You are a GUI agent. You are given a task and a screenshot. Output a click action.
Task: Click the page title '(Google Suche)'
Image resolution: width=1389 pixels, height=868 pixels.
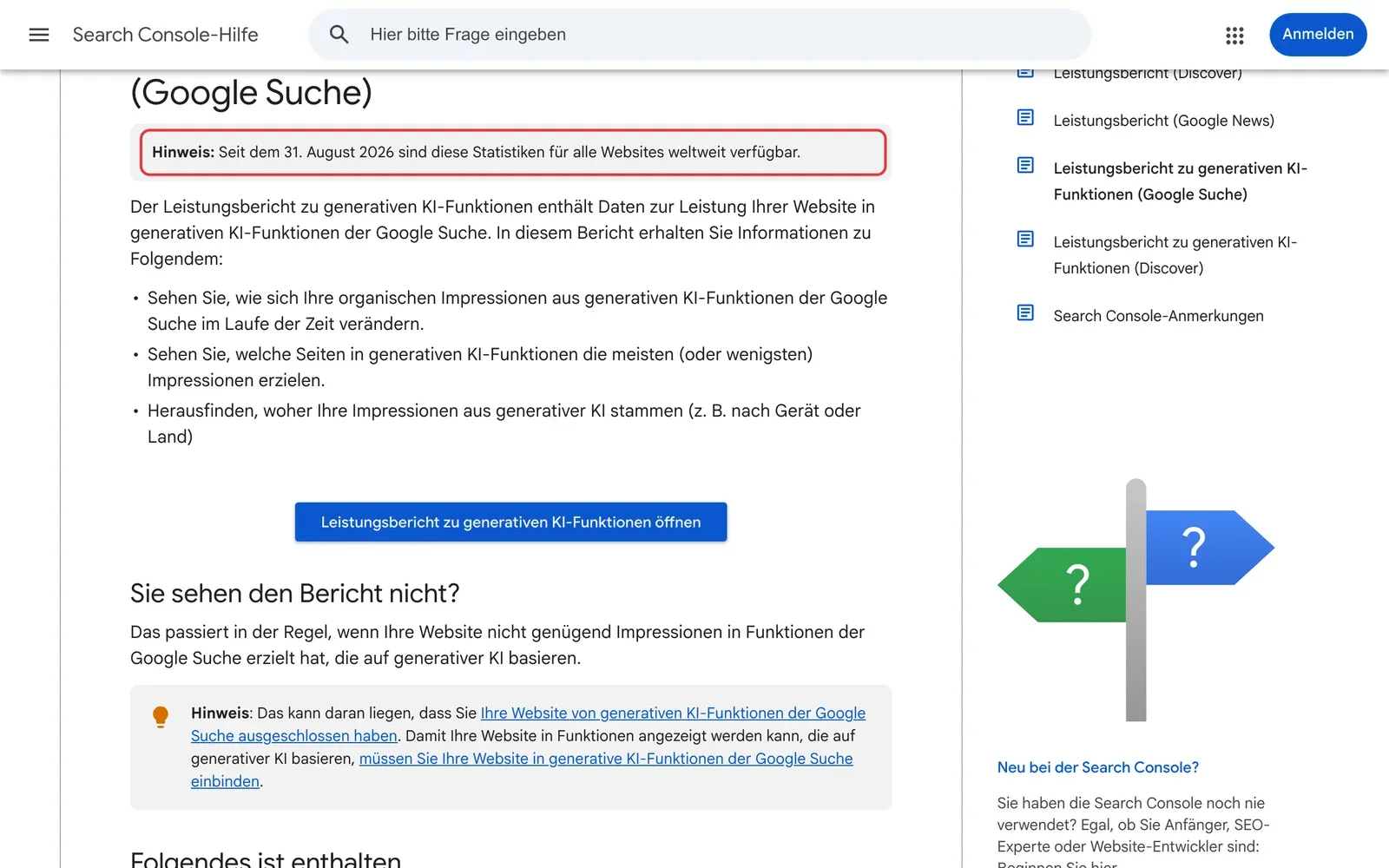point(251,93)
